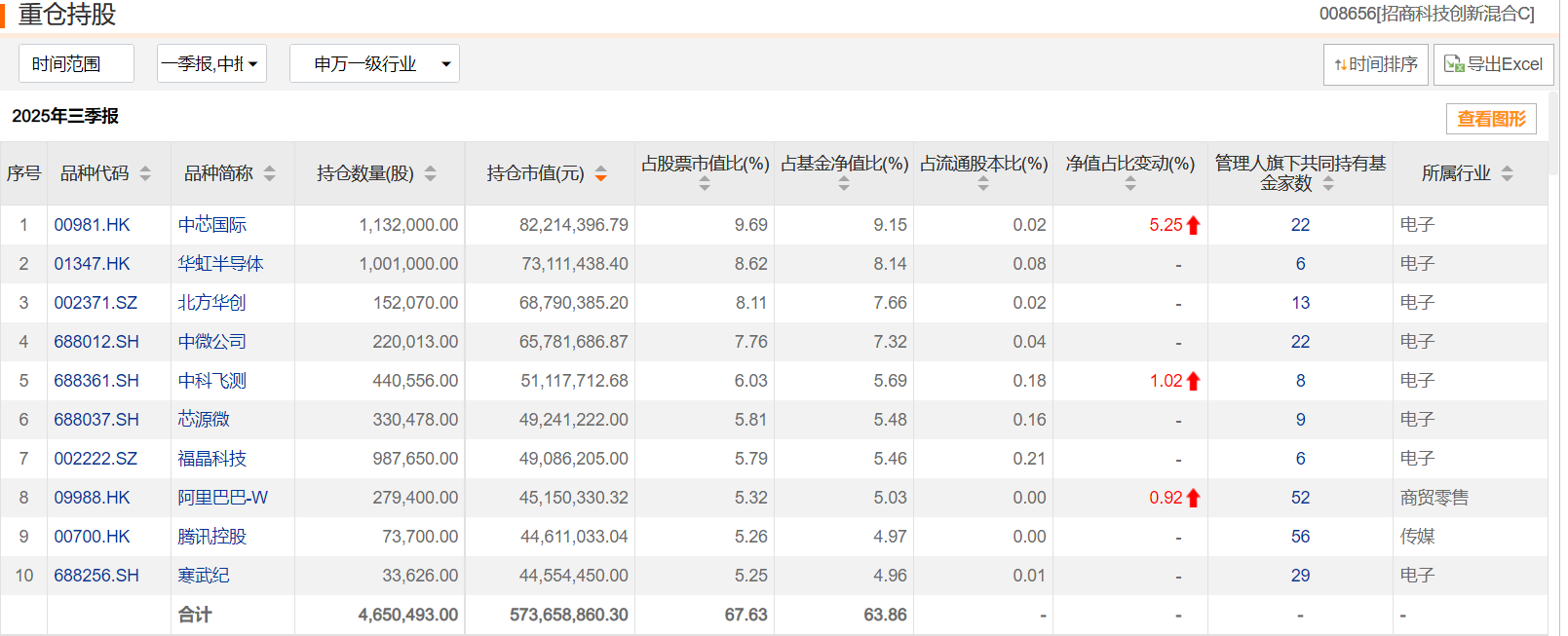This screenshot has height=636, width=1568.
Task: Open 华虹半导体 stock name link
Action: tap(220, 264)
